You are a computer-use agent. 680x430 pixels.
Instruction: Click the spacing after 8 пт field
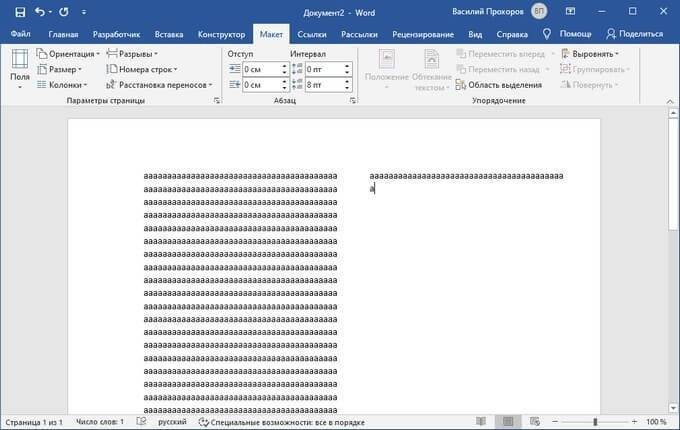(324, 85)
